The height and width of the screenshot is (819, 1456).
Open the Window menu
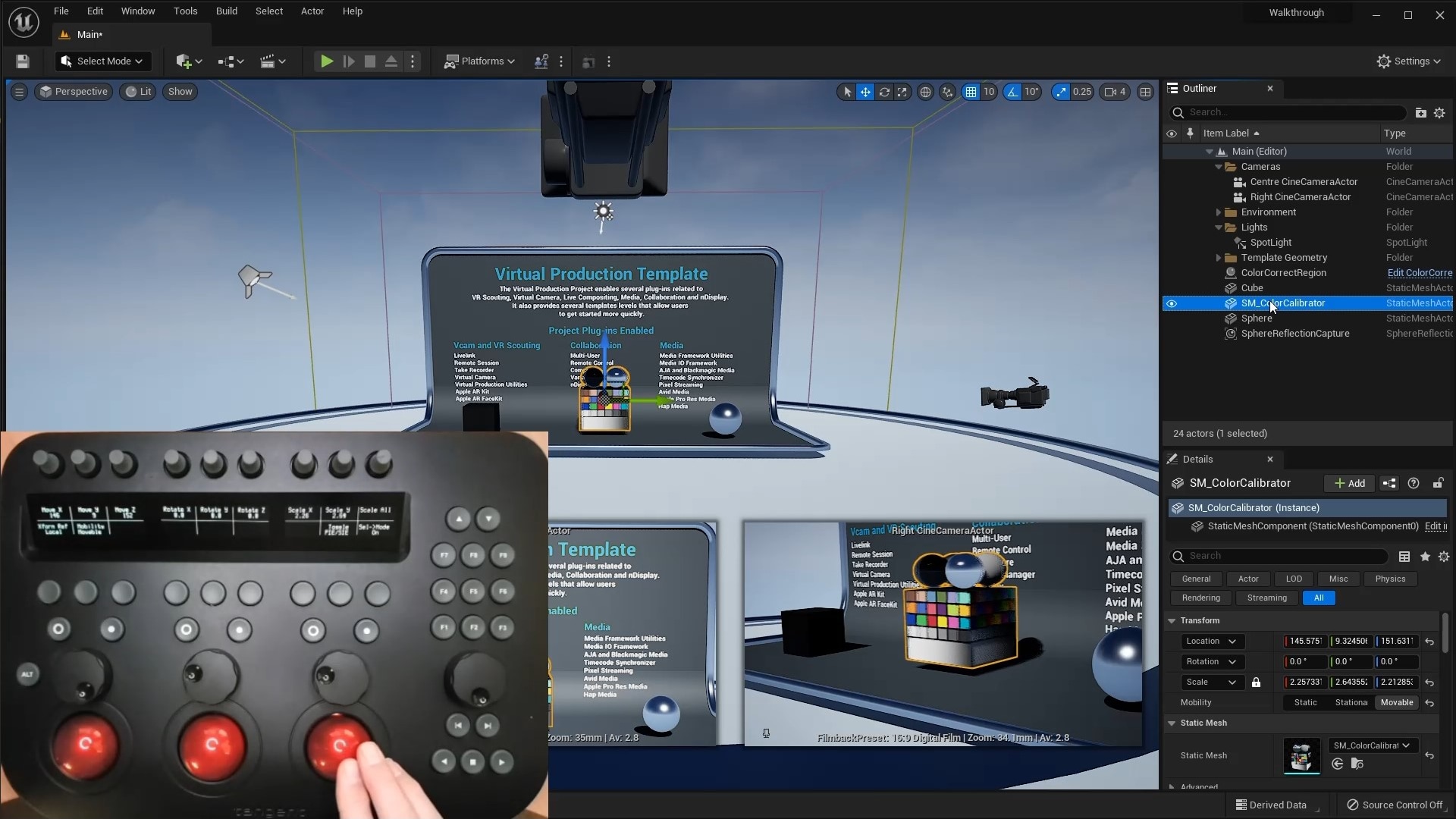(138, 11)
